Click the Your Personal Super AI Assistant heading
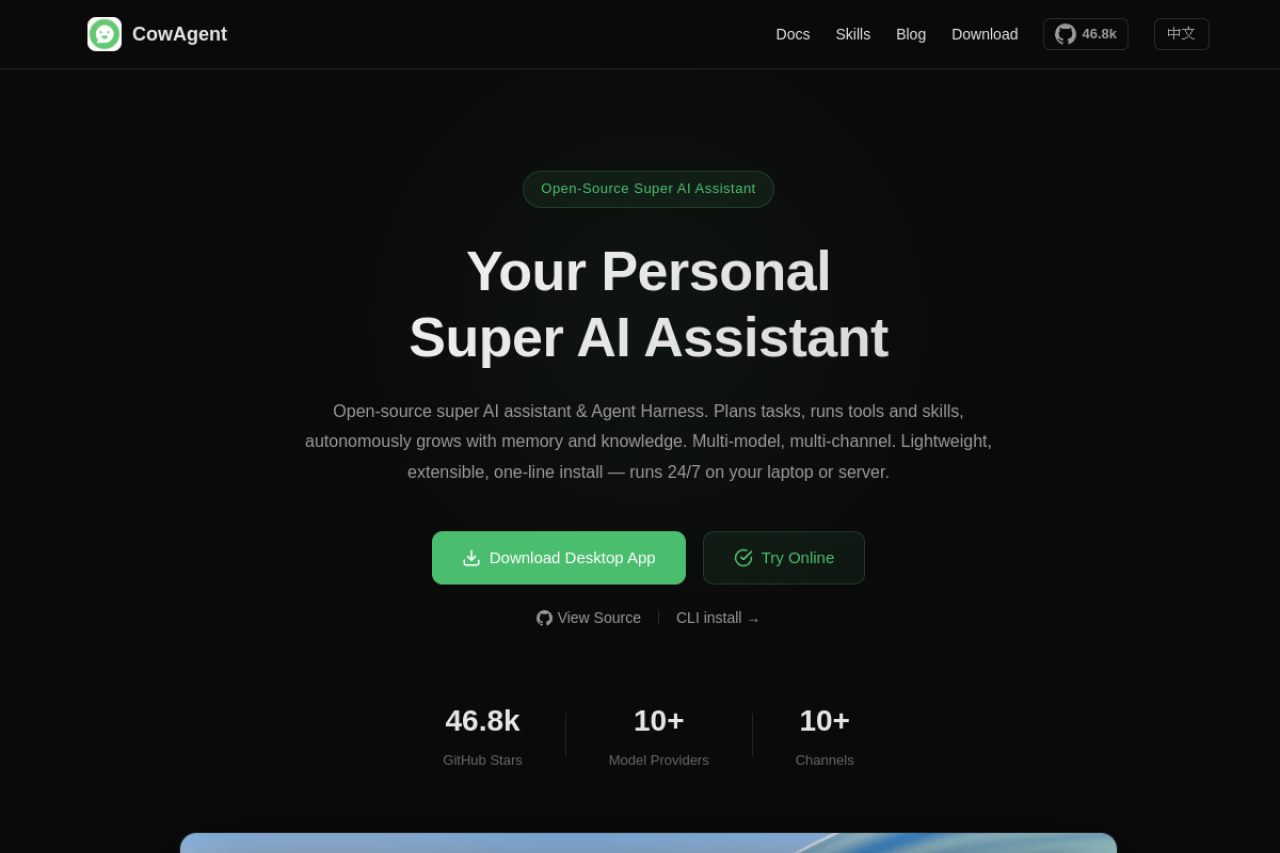Image resolution: width=1280 pixels, height=853 pixels. coord(648,304)
